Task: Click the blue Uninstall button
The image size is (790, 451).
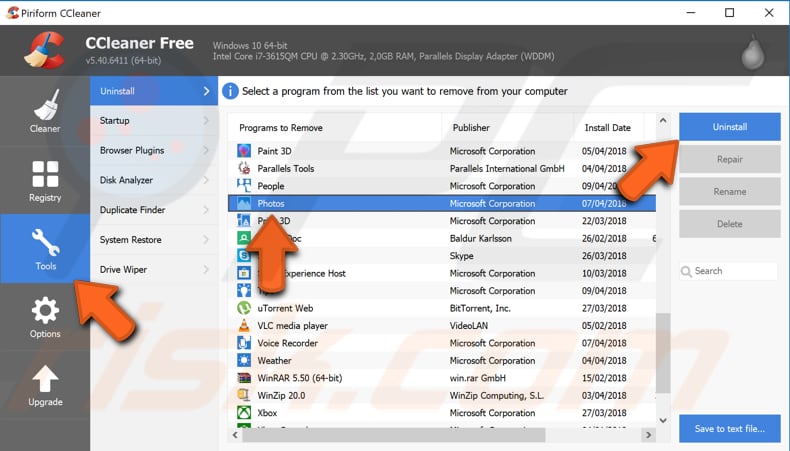Action: (730, 127)
